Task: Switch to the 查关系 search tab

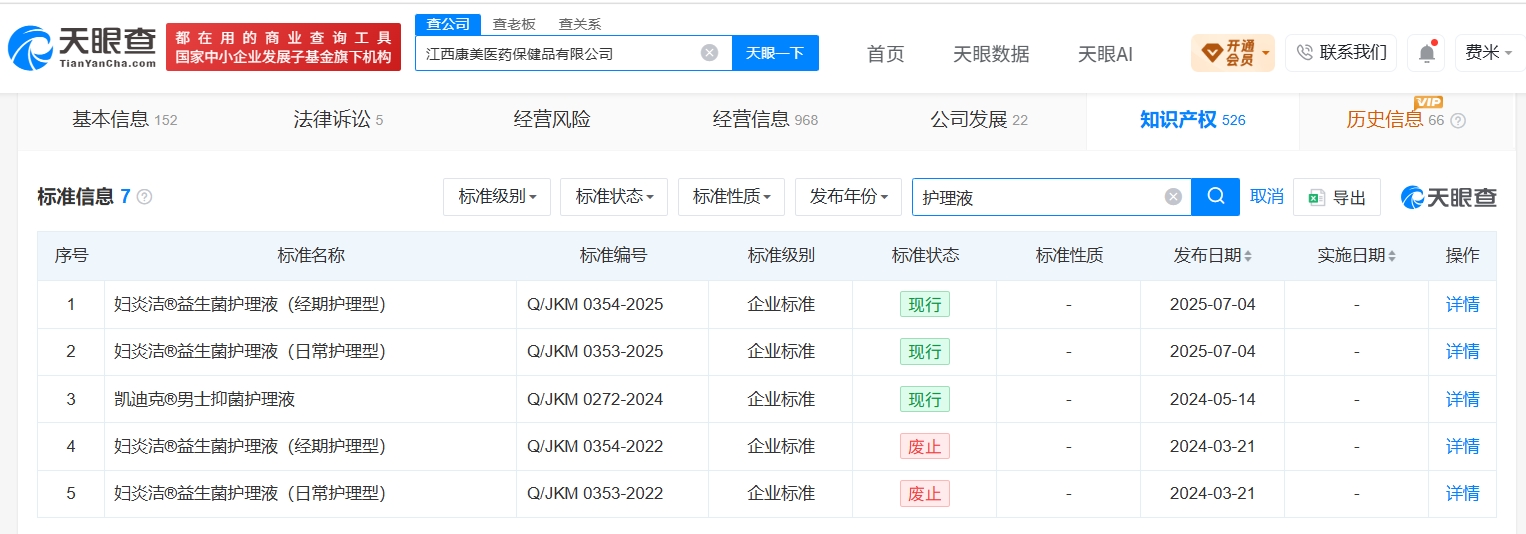Action: click(580, 24)
